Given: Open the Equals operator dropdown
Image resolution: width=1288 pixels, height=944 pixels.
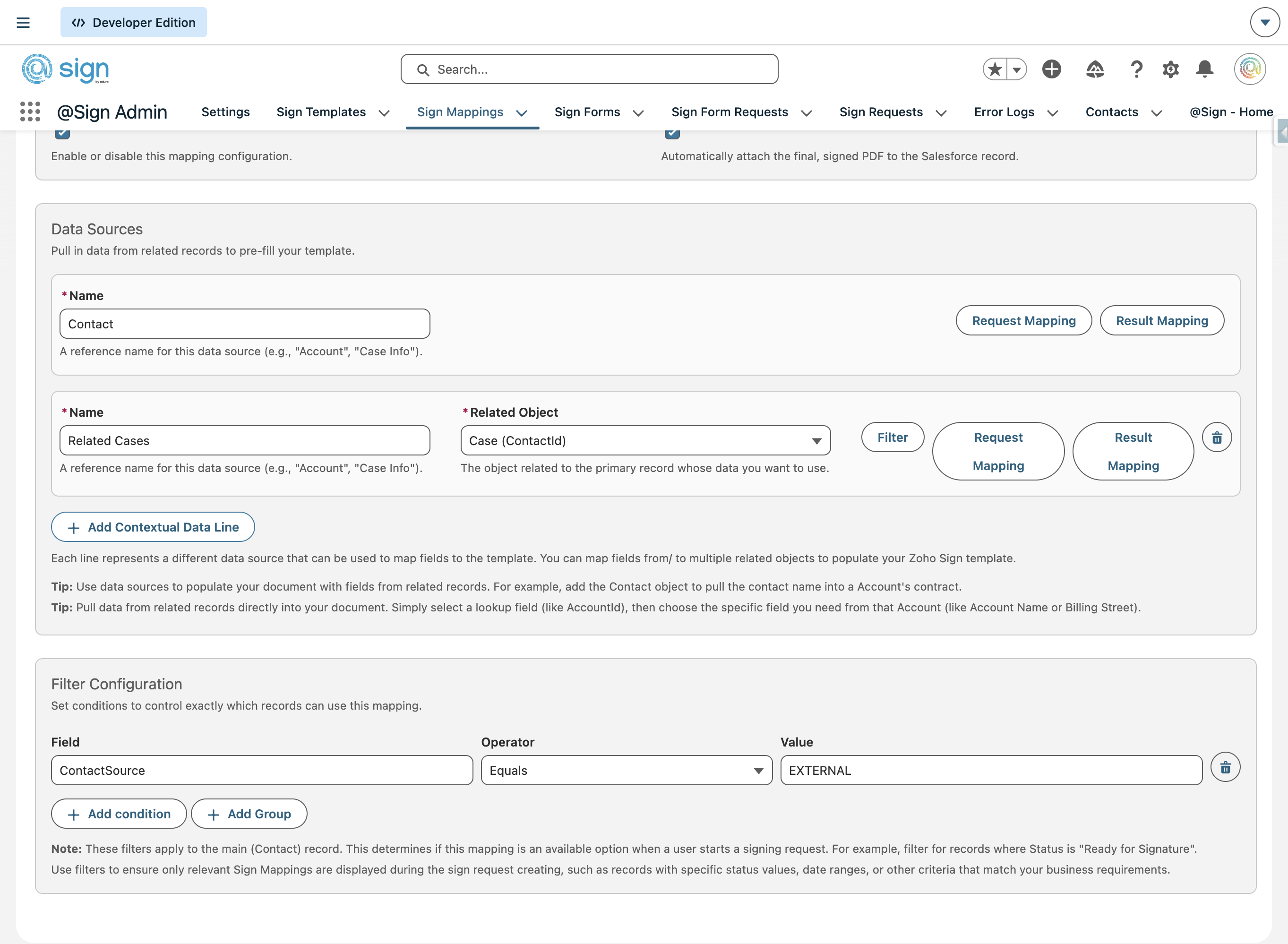Looking at the screenshot, I should 627,770.
